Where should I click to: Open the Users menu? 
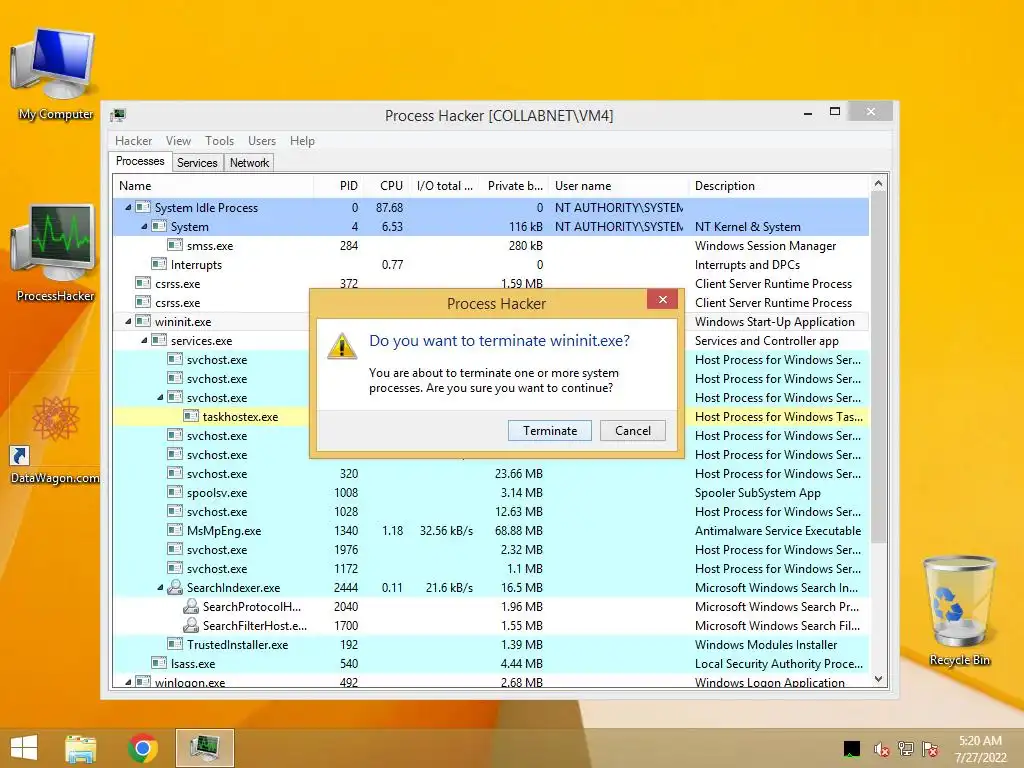[x=262, y=140]
